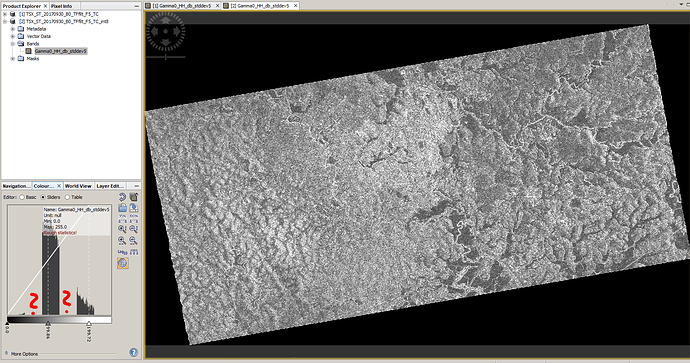The width and height of the screenshot is (690, 363).
Task: Select the Table editor radio button
Action: [x=67, y=197]
